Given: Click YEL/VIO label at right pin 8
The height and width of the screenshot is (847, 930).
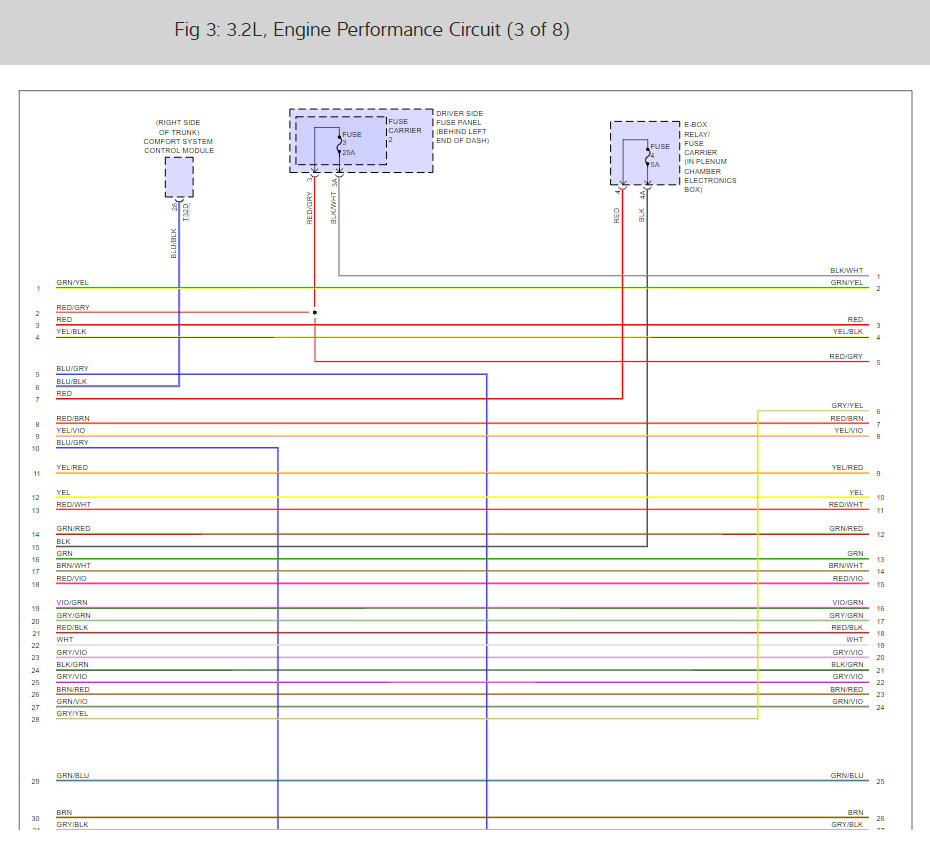Looking at the screenshot, I should pyautogui.click(x=849, y=431).
